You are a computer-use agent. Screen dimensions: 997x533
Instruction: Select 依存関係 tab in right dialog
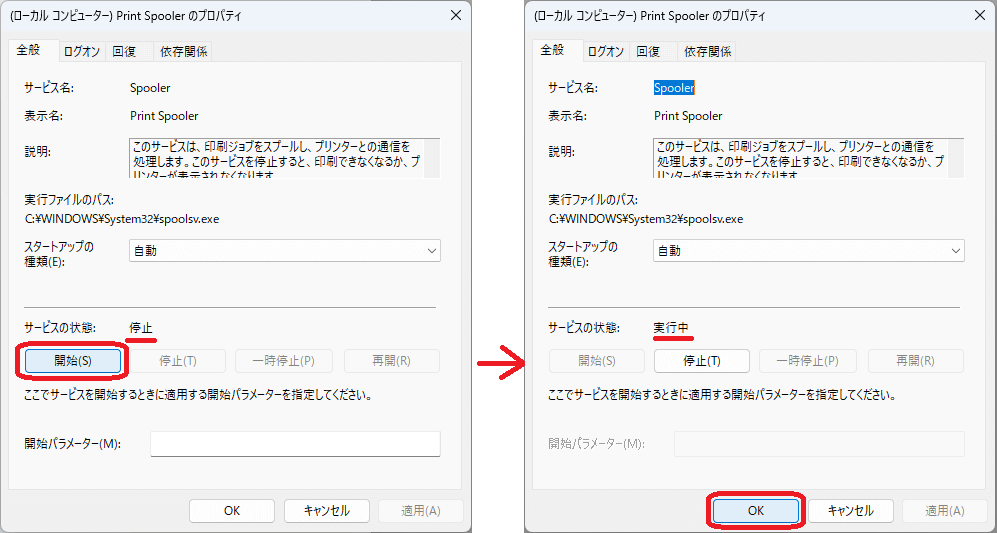click(708, 51)
